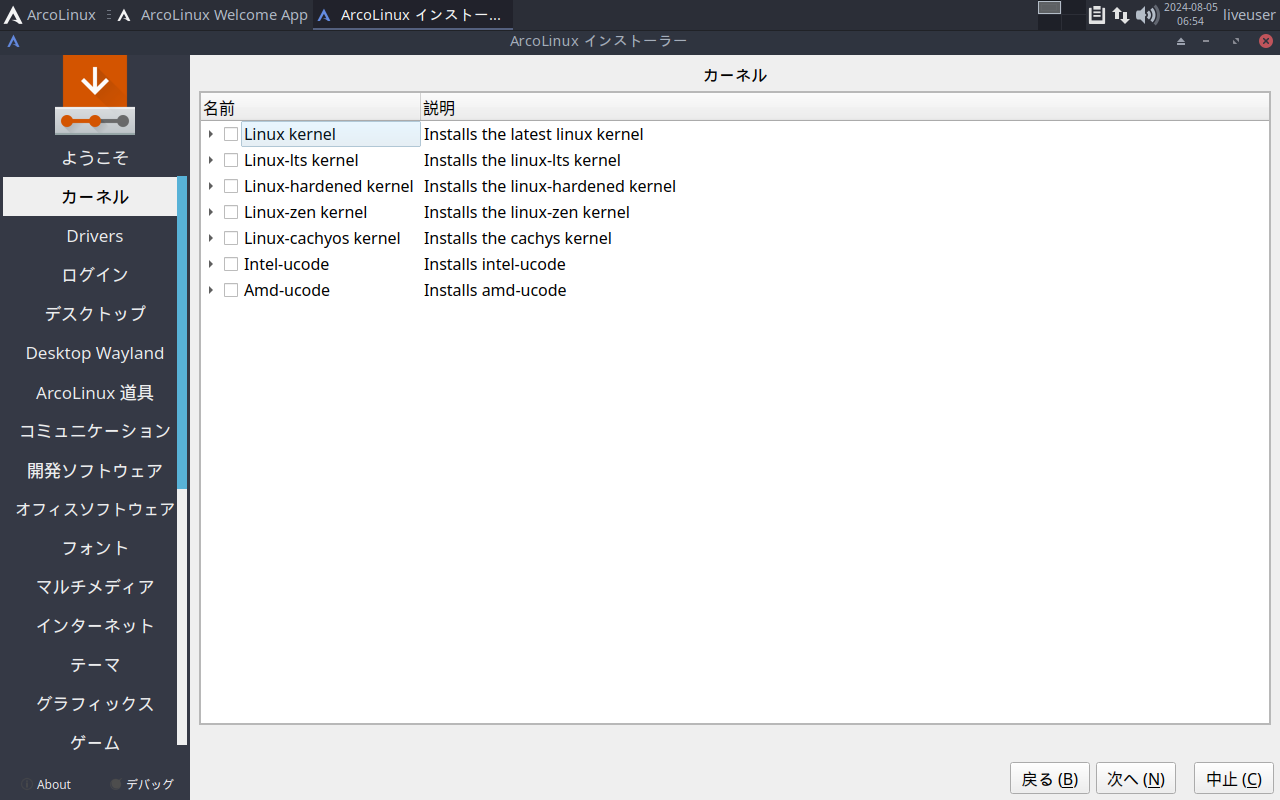Click 'Installs the linux-hardened kernel' description
This screenshot has width=1280, height=800.
point(550,186)
